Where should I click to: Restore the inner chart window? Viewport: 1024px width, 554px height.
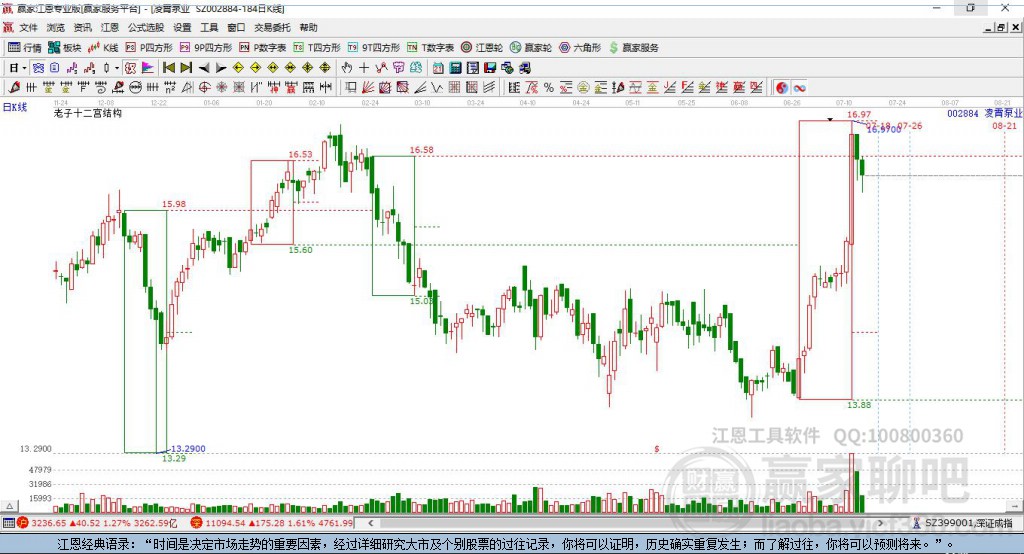coord(1001,27)
